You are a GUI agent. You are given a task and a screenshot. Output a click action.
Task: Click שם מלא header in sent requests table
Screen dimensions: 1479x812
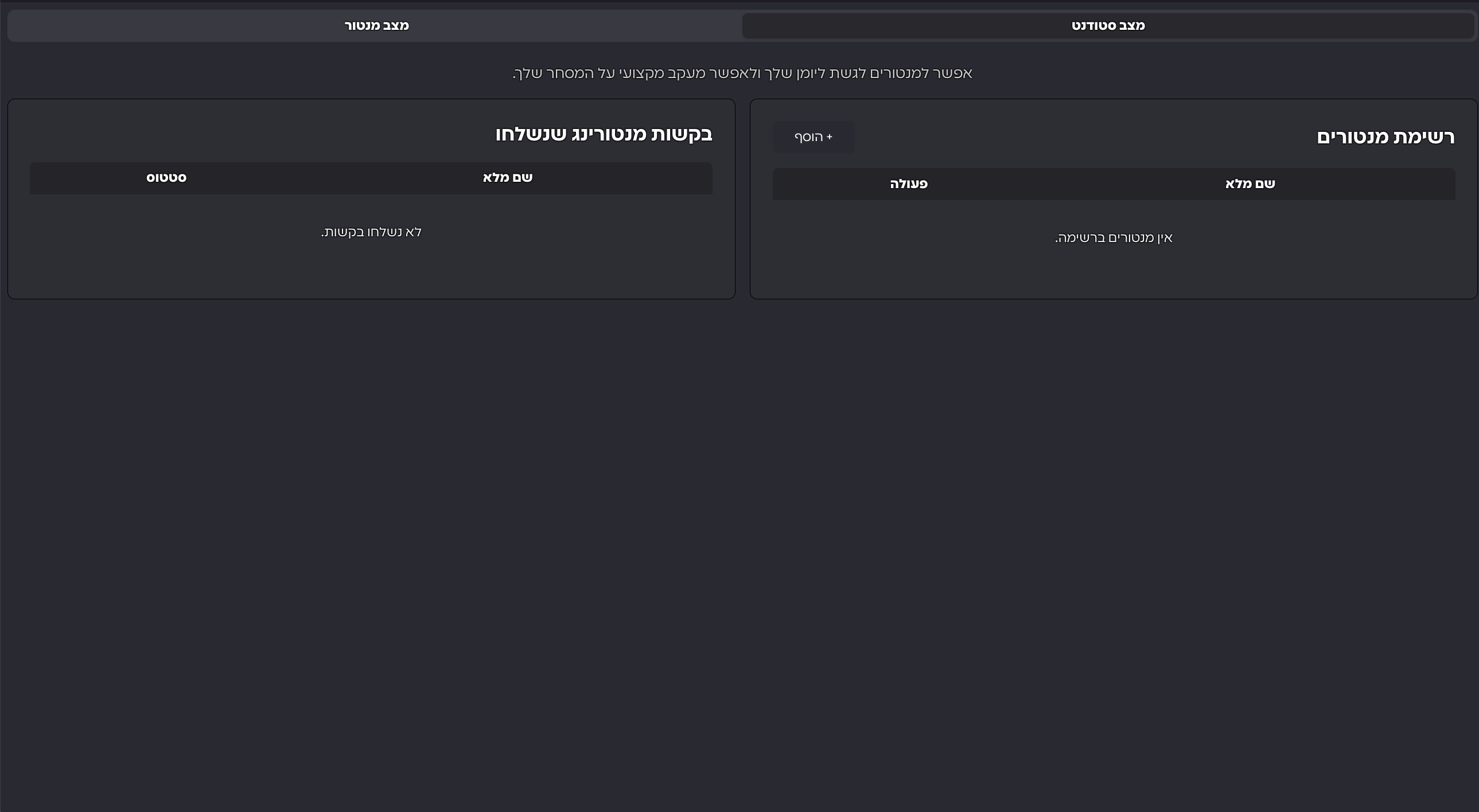click(508, 177)
